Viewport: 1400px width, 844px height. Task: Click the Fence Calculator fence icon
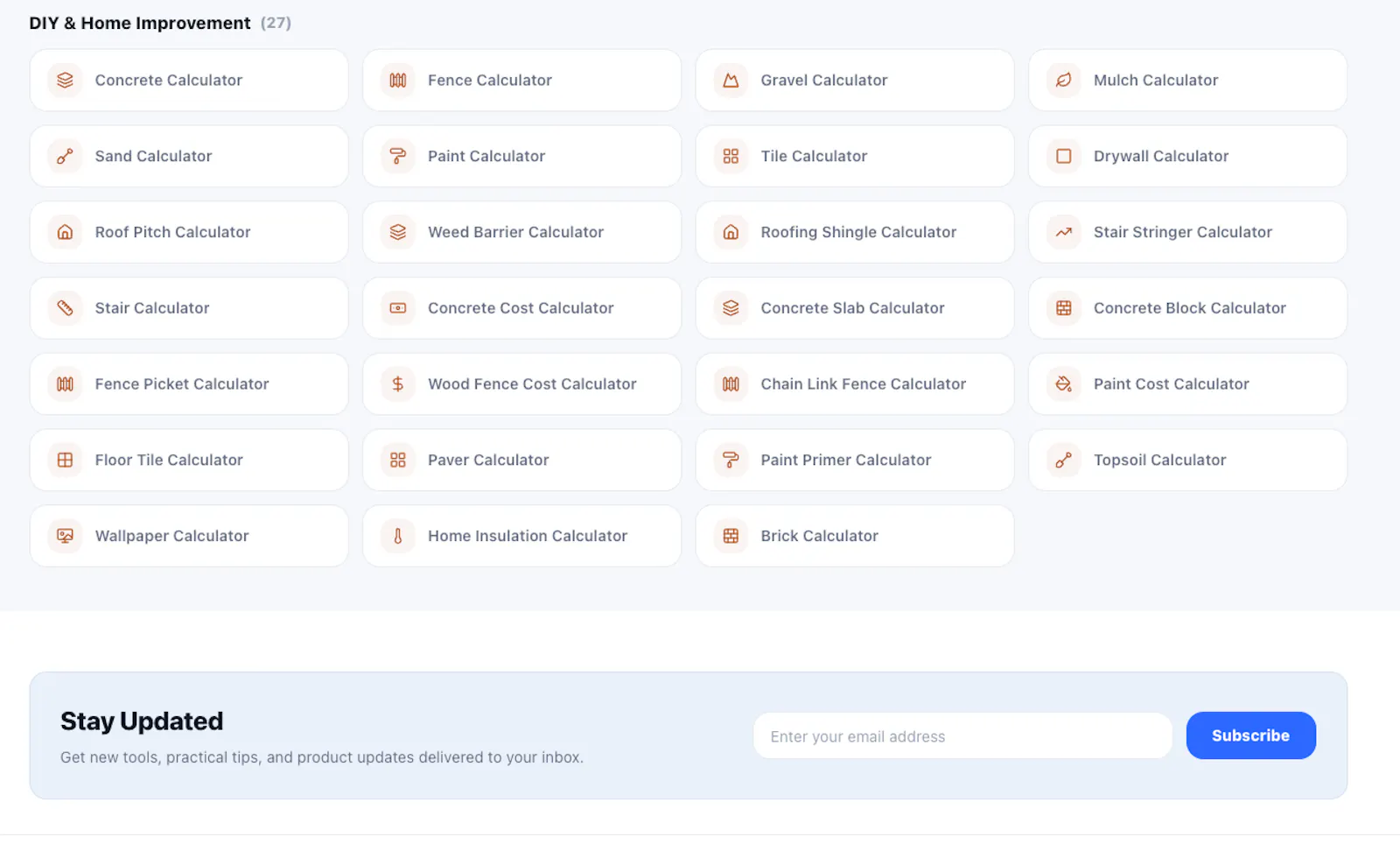click(x=398, y=81)
